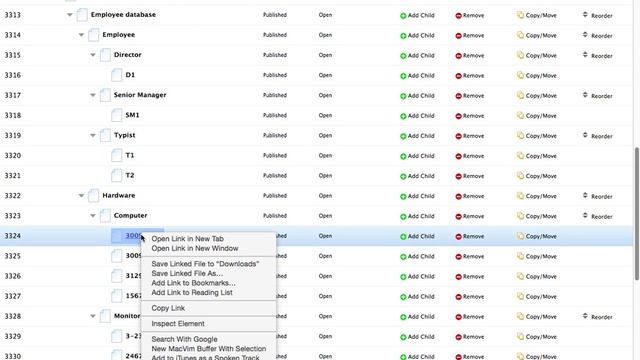The image size is (640, 360).
Task: Collapse the Monitor node arrow
Action: pos(93,316)
